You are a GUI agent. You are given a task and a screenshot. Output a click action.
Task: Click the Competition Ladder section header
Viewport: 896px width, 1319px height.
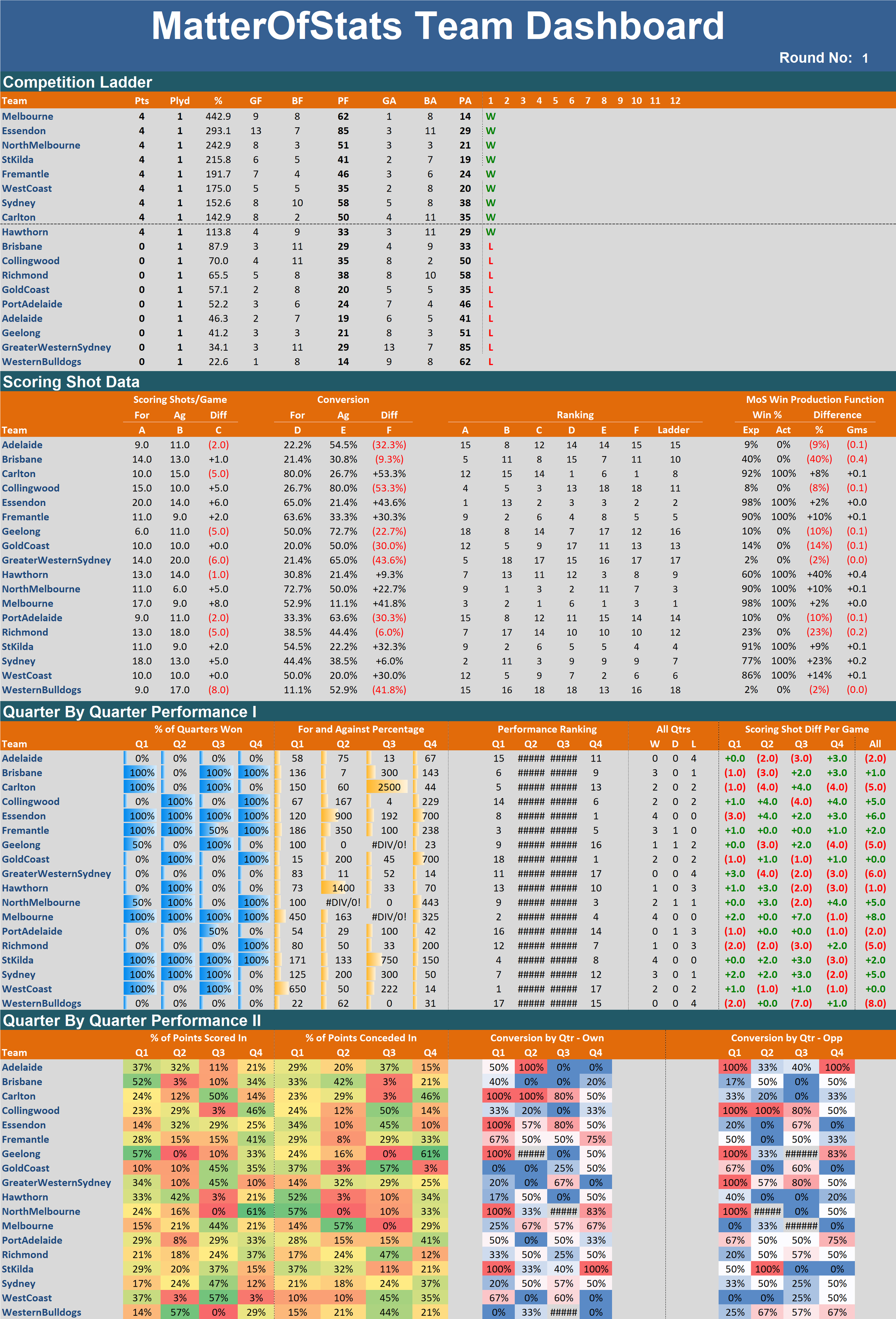pos(77,82)
